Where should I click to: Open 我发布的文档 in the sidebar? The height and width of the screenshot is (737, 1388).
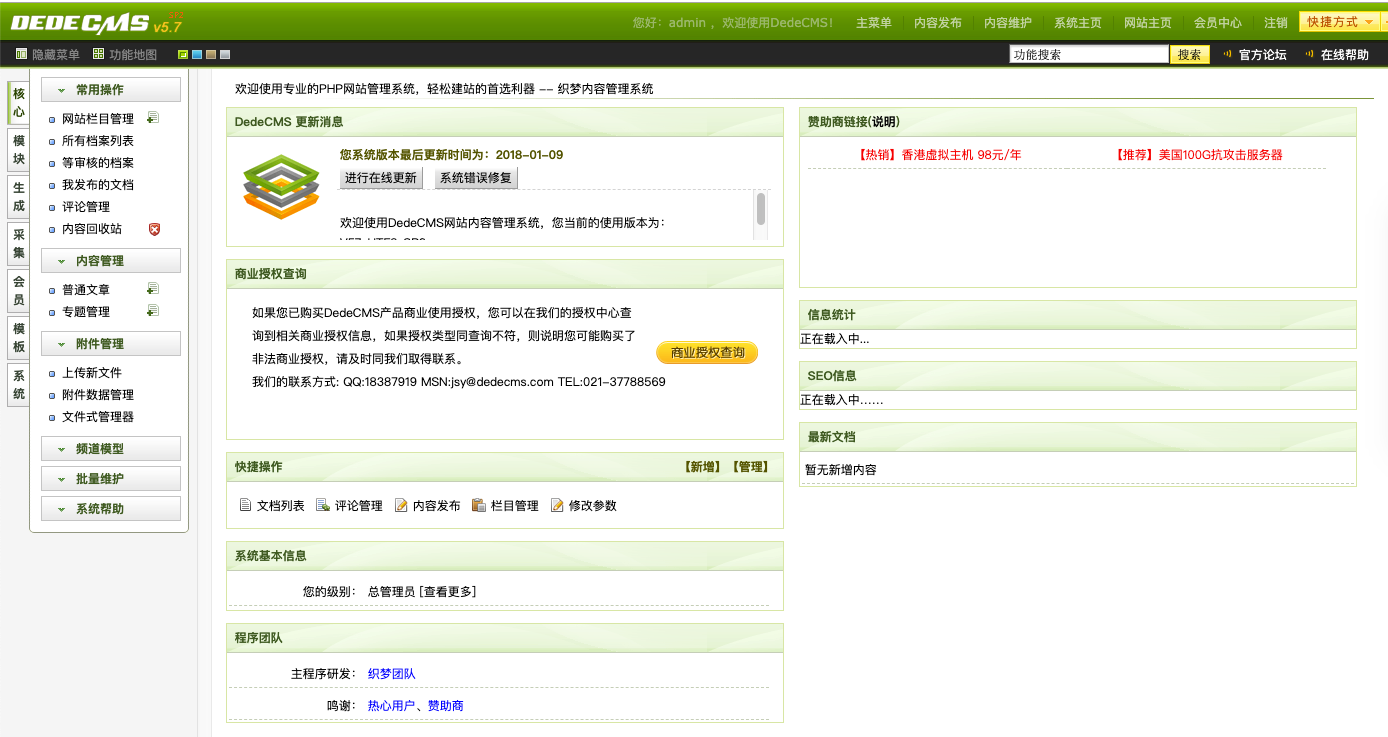pos(98,185)
